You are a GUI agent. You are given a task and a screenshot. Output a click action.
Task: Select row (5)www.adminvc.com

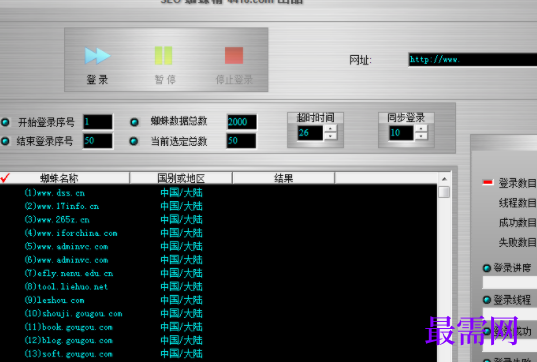tap(218, 247)
